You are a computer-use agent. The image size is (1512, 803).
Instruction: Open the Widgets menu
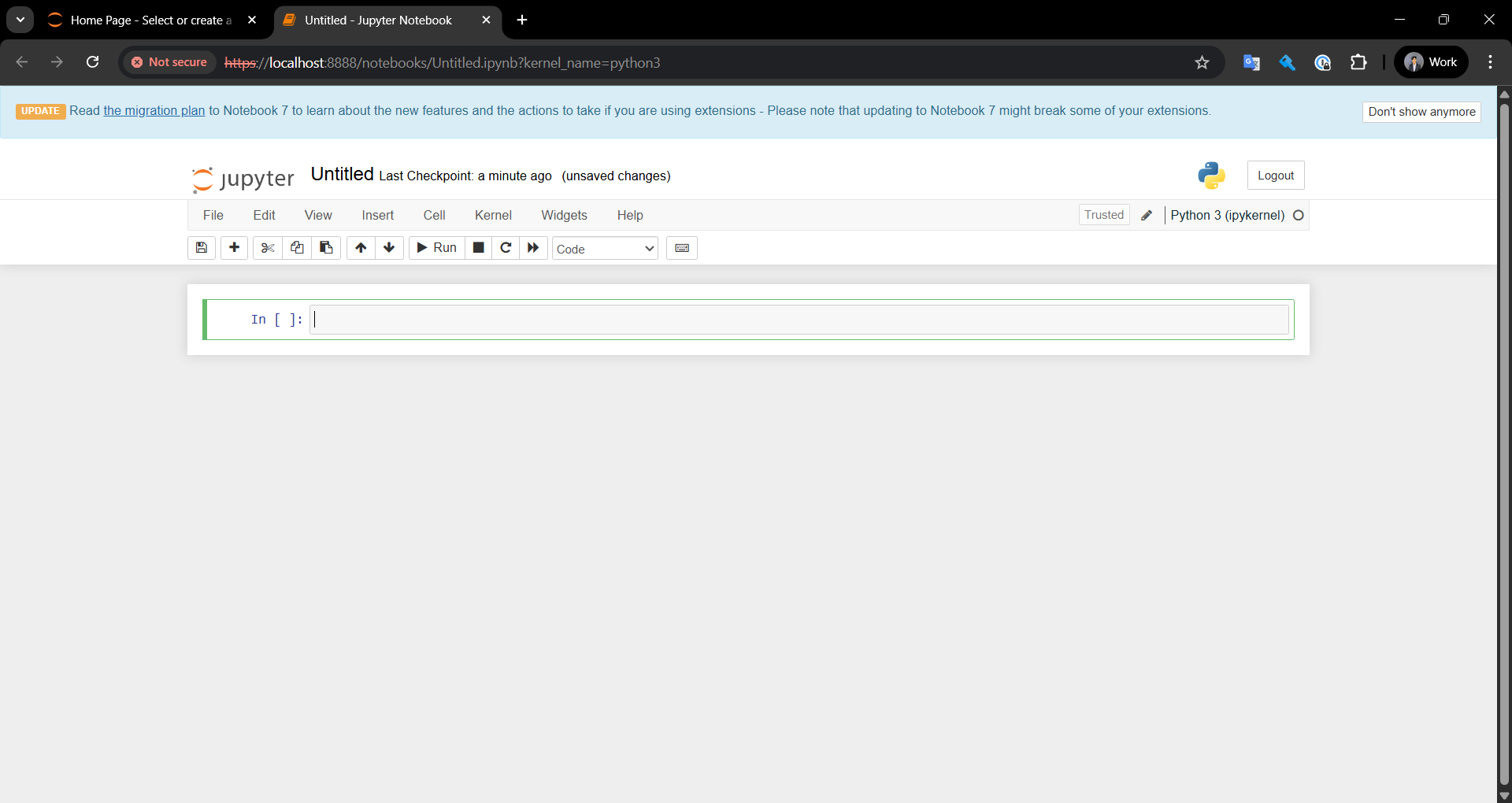[564, 215]
